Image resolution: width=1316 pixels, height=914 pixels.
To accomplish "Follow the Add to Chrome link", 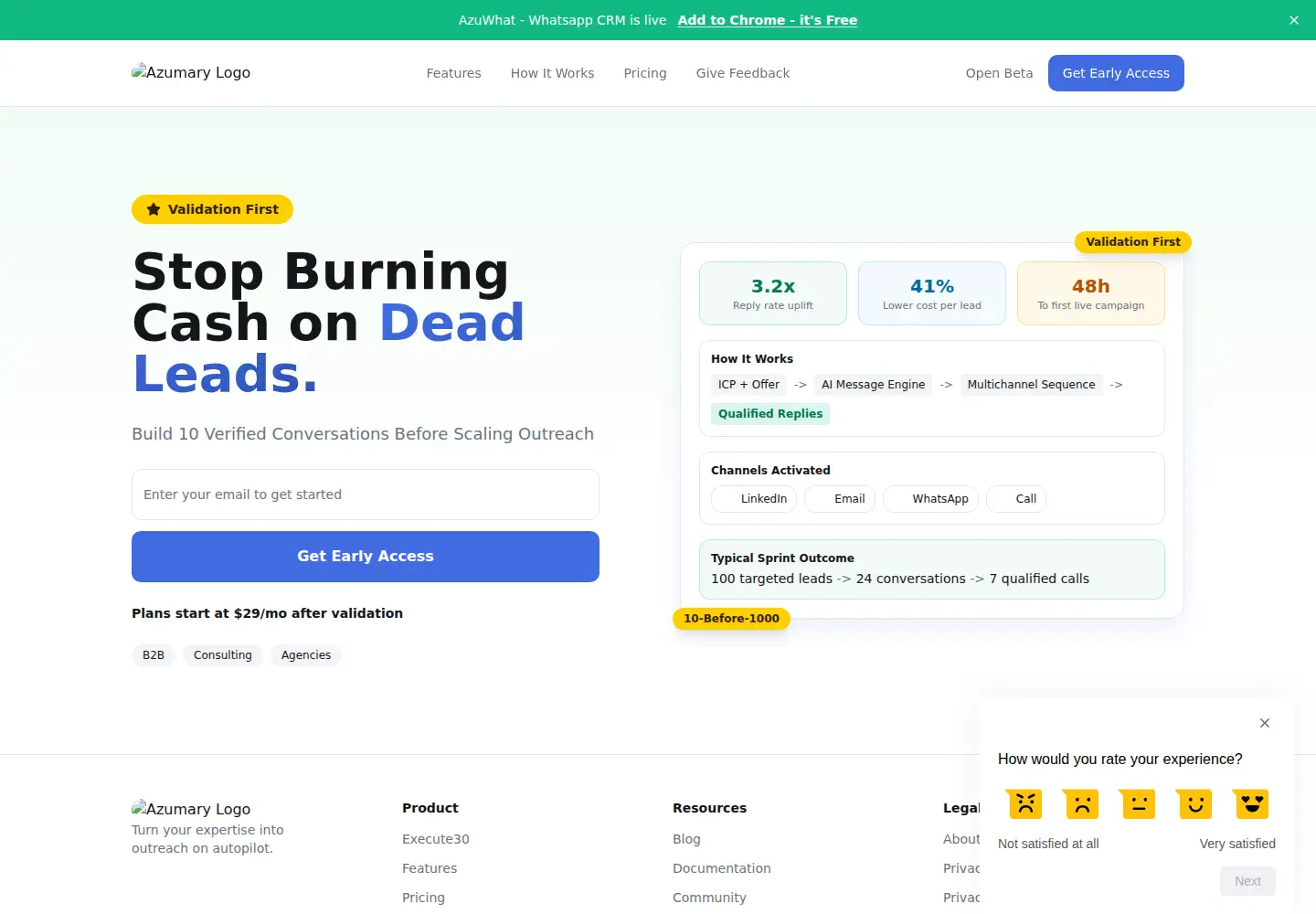I will (768, 20).
